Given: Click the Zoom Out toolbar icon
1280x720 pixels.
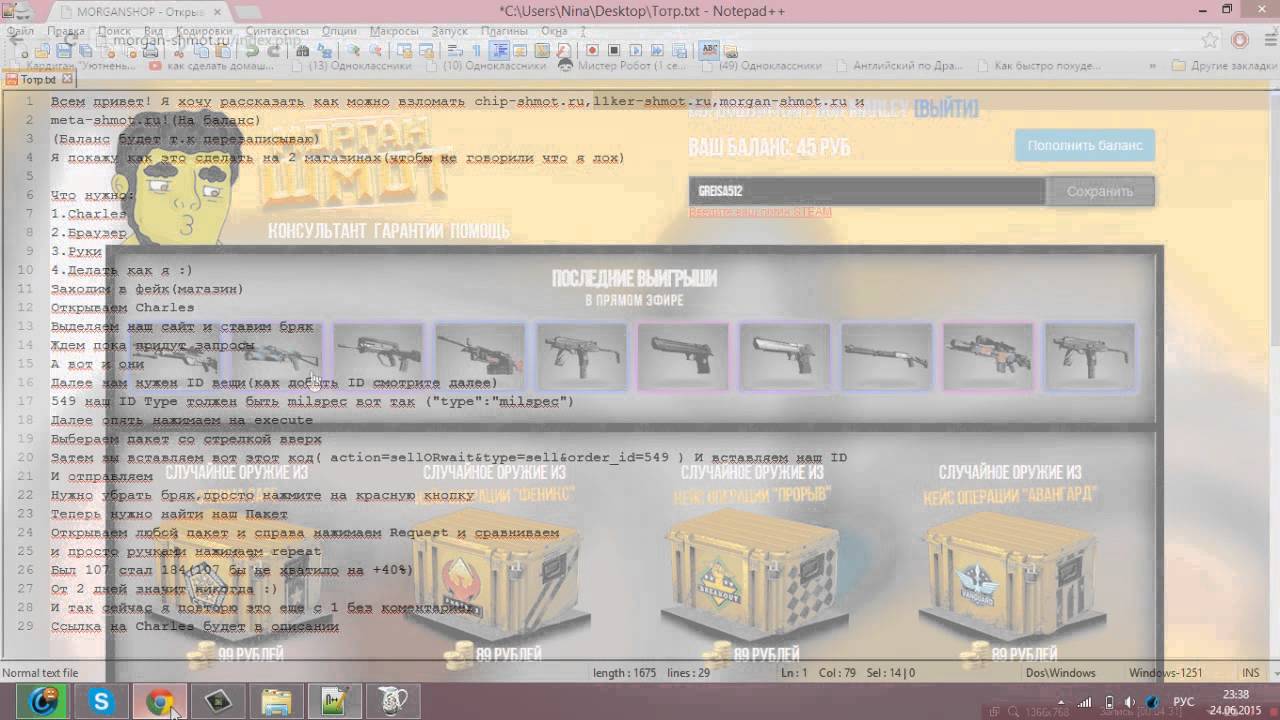Looking at the screenshot, I should click(x=375, y=50).
